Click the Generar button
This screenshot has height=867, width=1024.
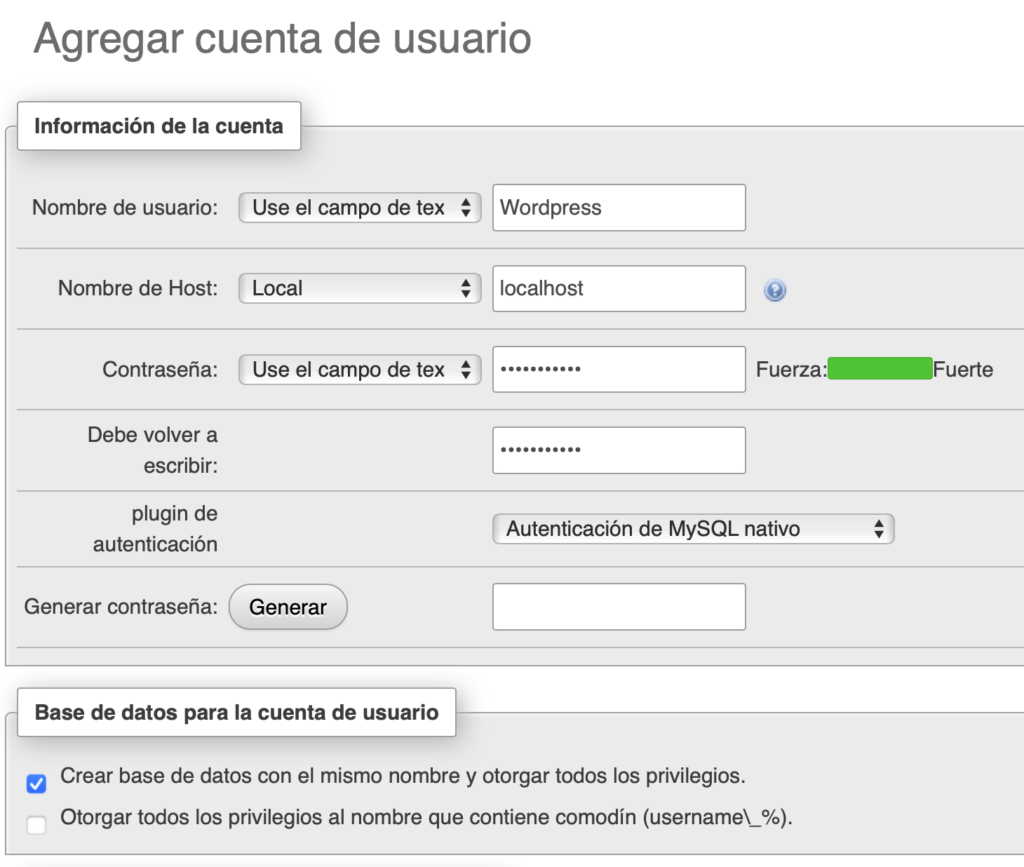288,607
